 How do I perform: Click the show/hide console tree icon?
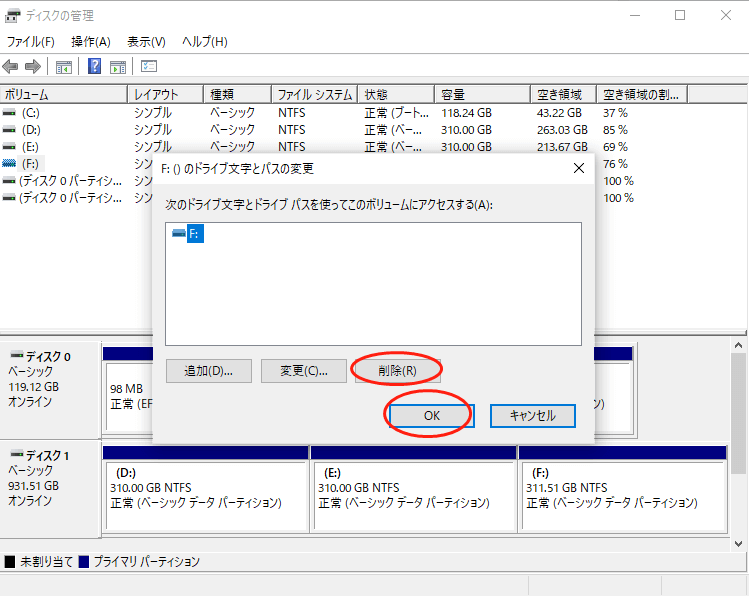(x=64, y=67)
